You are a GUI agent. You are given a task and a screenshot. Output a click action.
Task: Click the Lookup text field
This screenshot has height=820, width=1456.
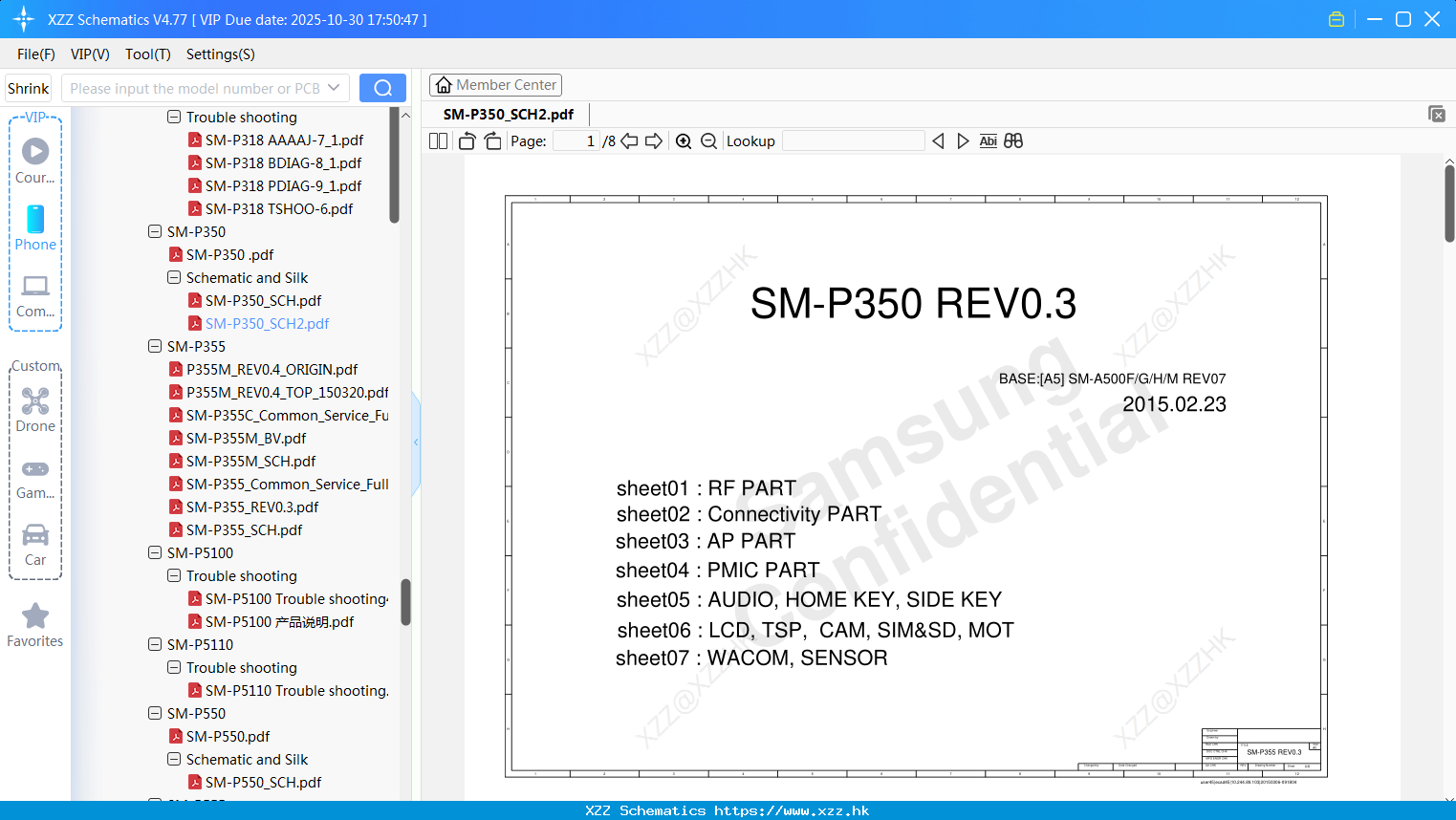pyautogui.click(x=854, y=141)
